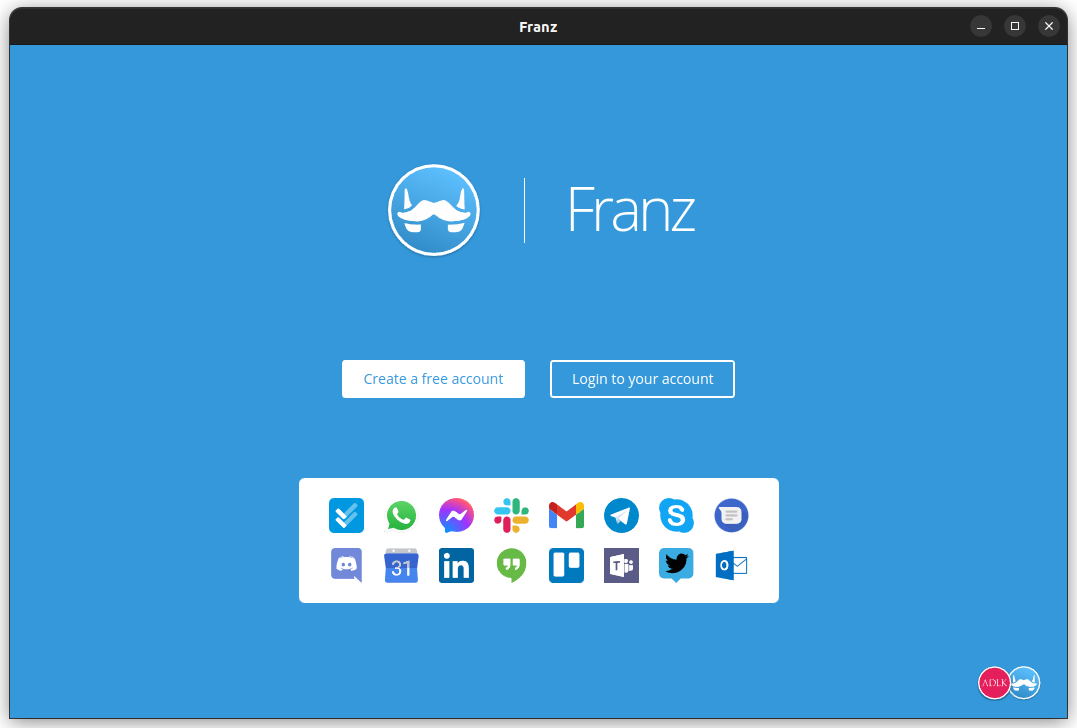1077x728 pixels.
Task: Select the Wunderlist service icon
Action: point(346,515)
